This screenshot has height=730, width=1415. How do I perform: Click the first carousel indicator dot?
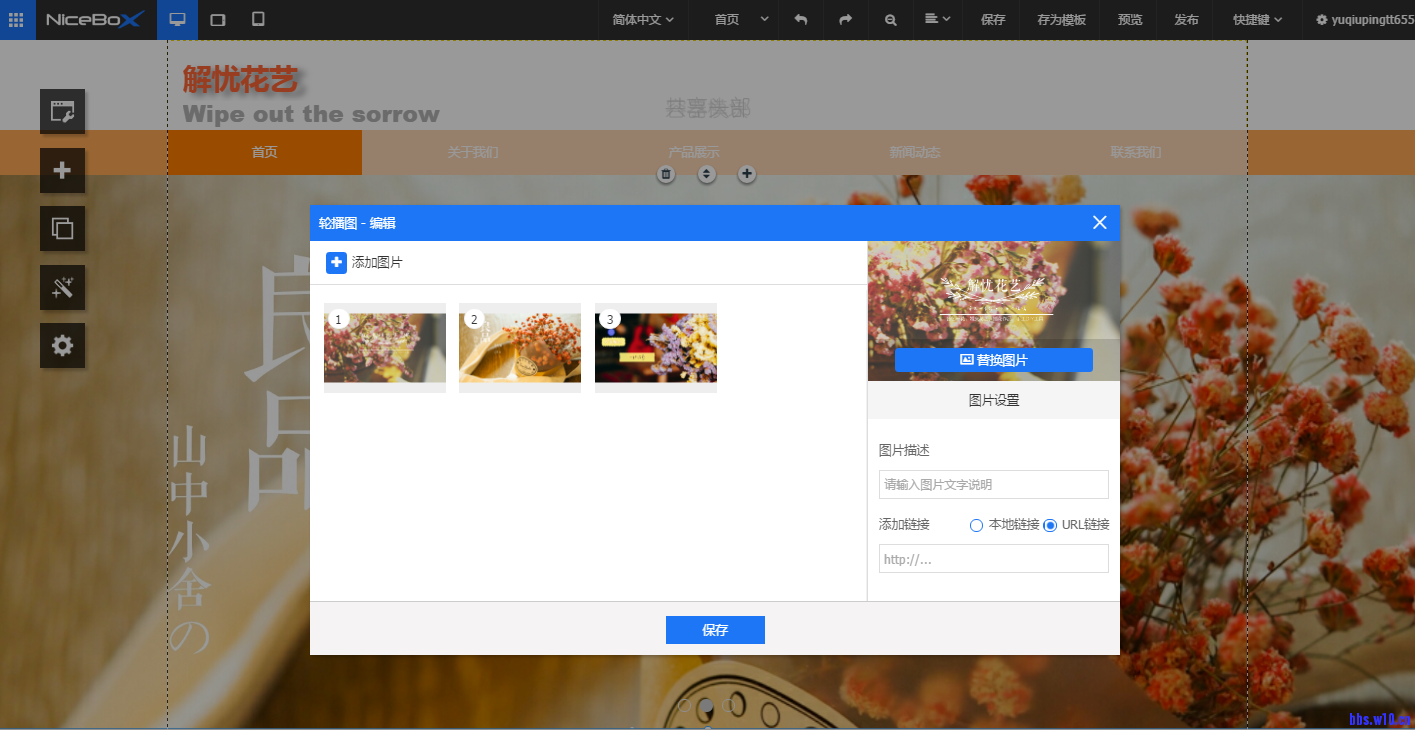pyautogui.click(x=685, y=705)
